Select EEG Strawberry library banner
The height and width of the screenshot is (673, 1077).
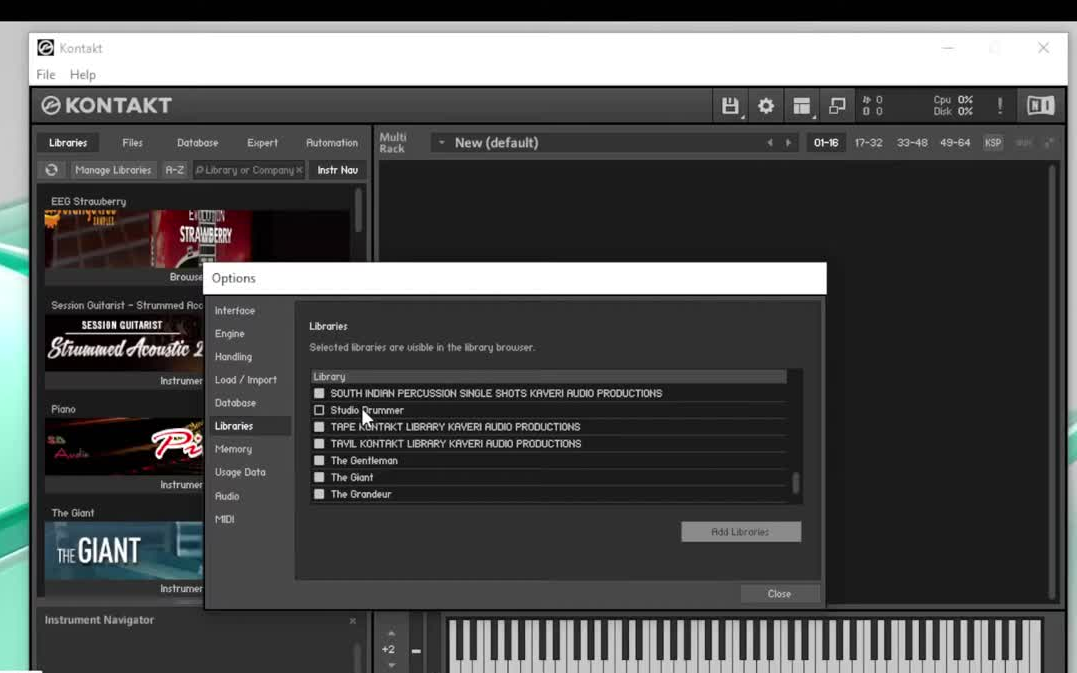pos(197,239)
